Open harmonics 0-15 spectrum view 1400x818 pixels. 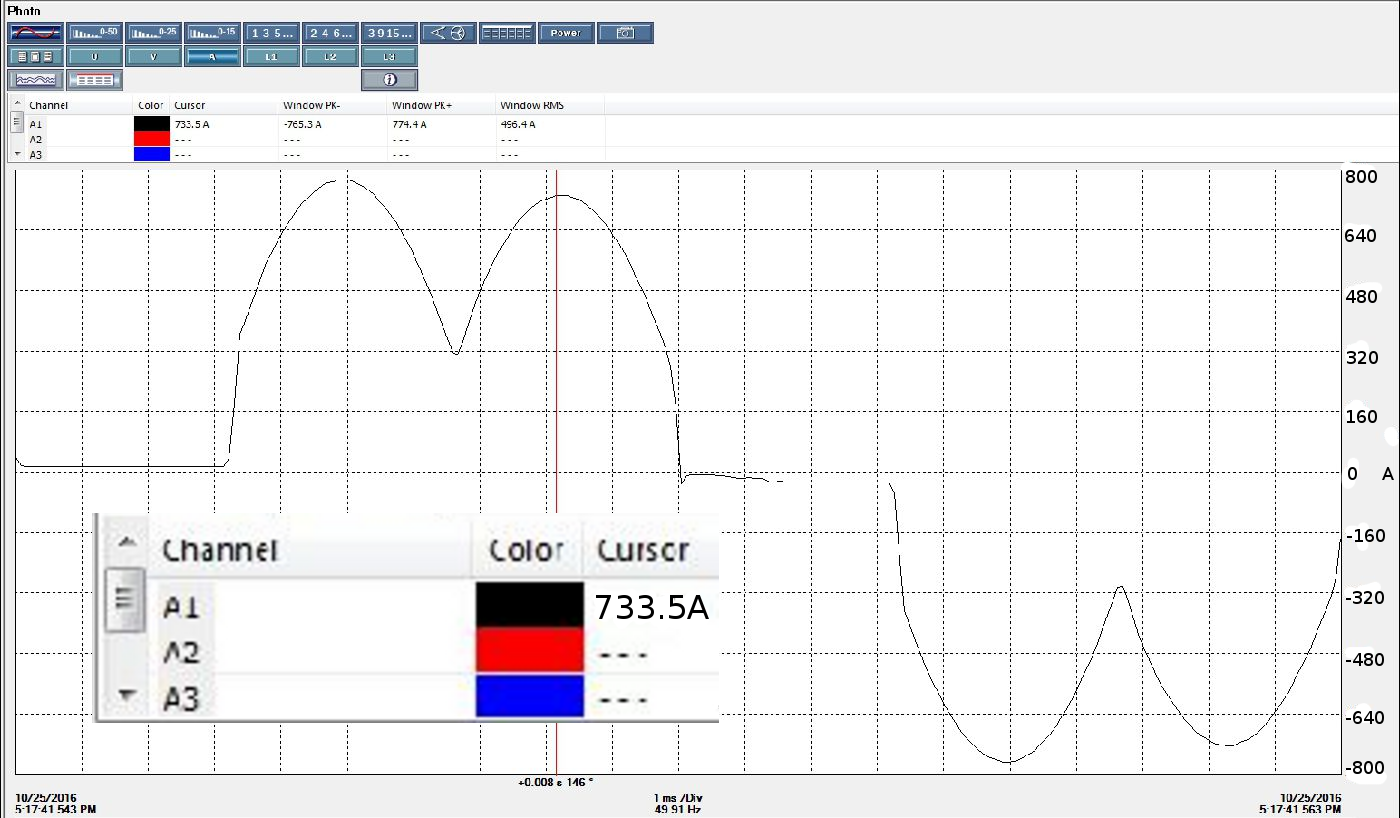pos(212,33)
